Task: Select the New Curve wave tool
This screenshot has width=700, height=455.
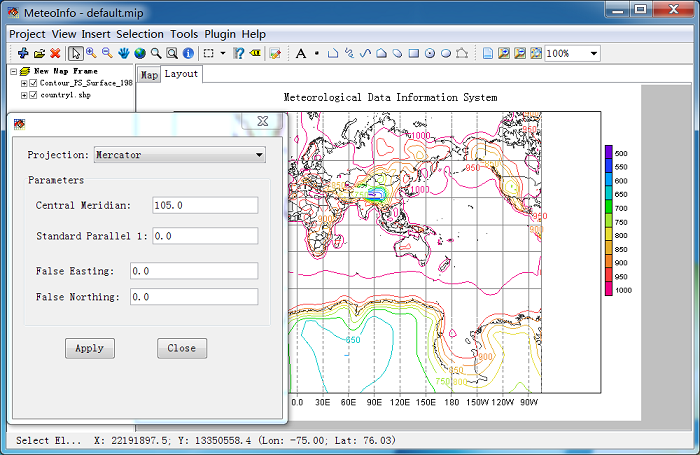Action: click(x=365, y=54)
